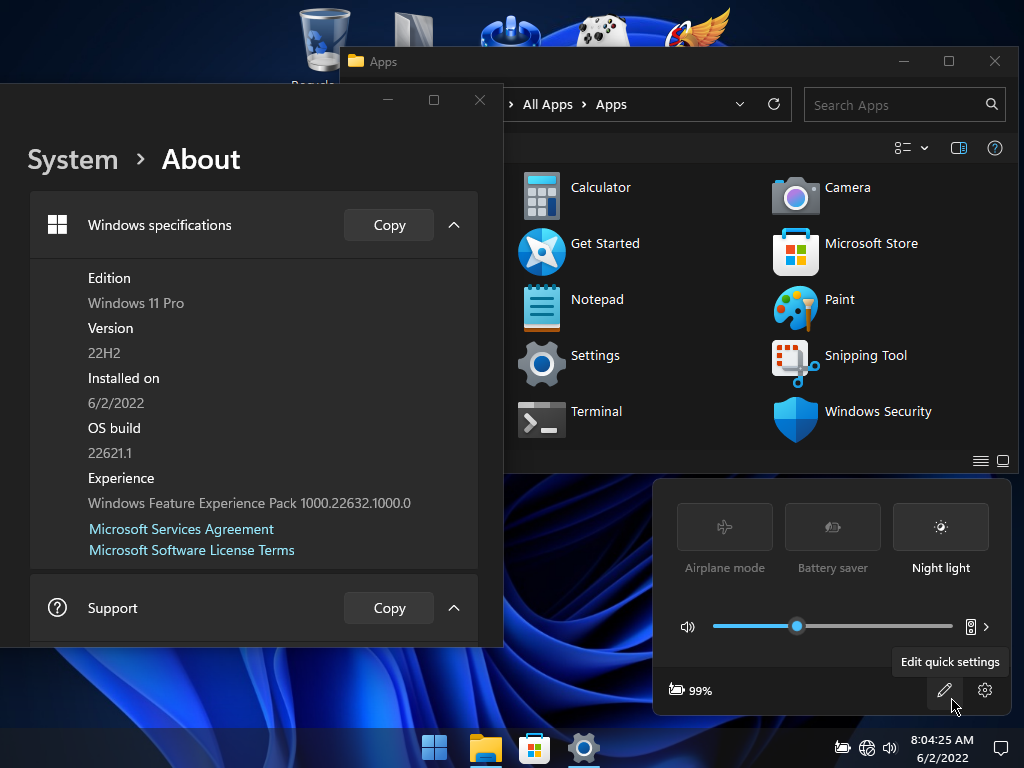The image size is (1024, 768).
Task: Open the Terminal app icon
Action: coord(541,420)
